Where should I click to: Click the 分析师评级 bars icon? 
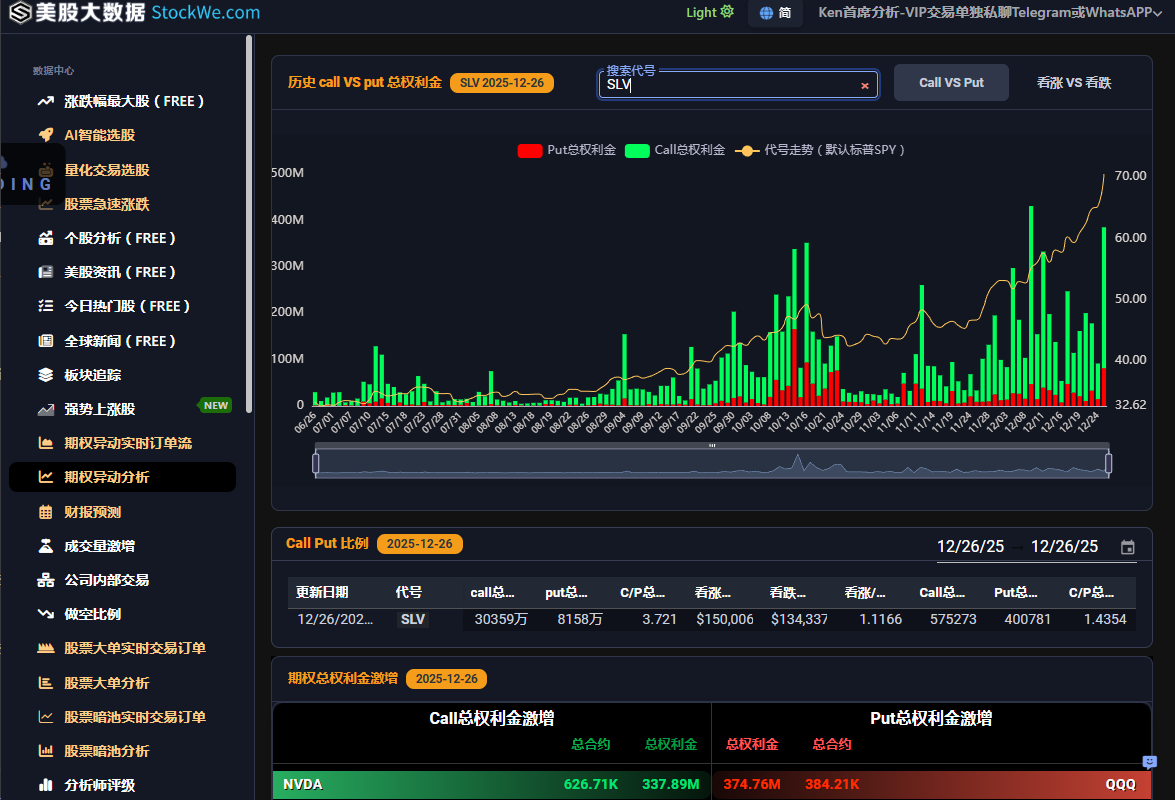pos(46,785)
